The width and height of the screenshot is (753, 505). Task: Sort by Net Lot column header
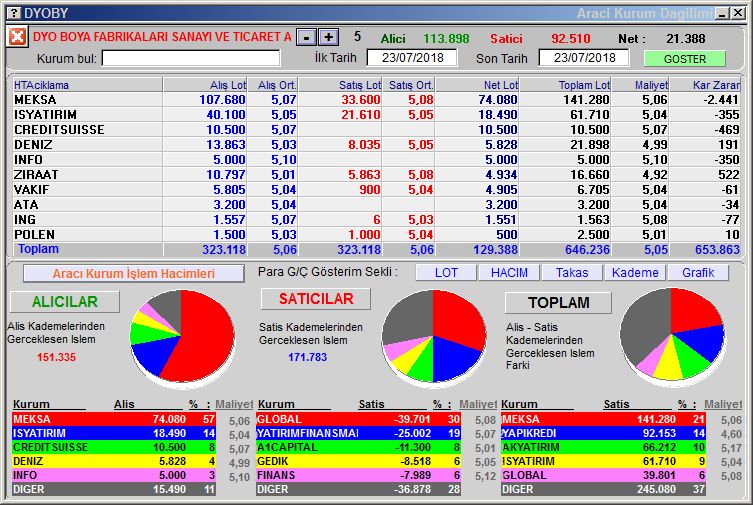[477, 85]
